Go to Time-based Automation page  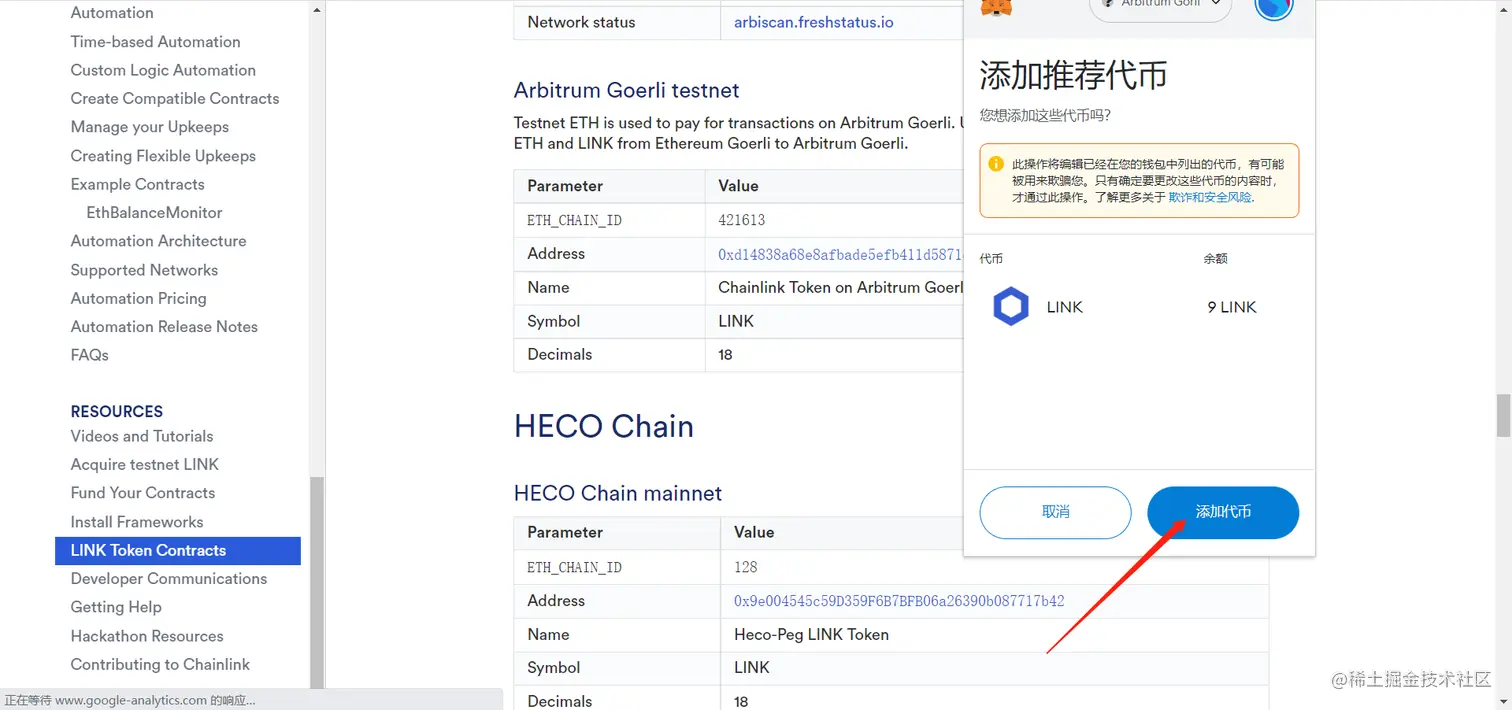point(155,42)
